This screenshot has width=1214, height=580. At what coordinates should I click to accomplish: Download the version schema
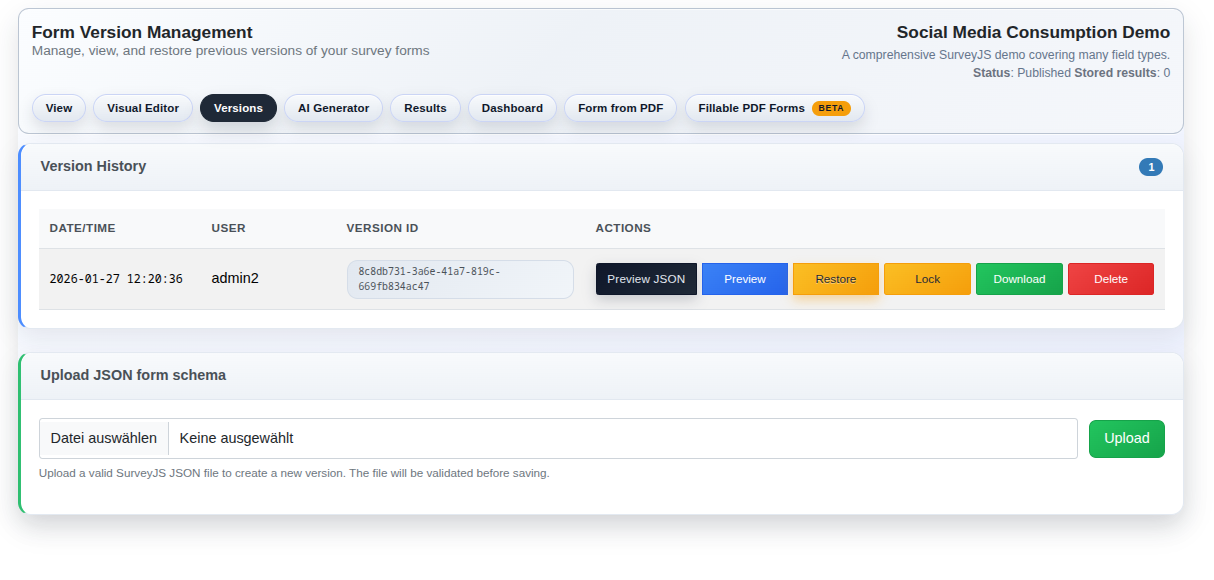[x=1019, y=279]
